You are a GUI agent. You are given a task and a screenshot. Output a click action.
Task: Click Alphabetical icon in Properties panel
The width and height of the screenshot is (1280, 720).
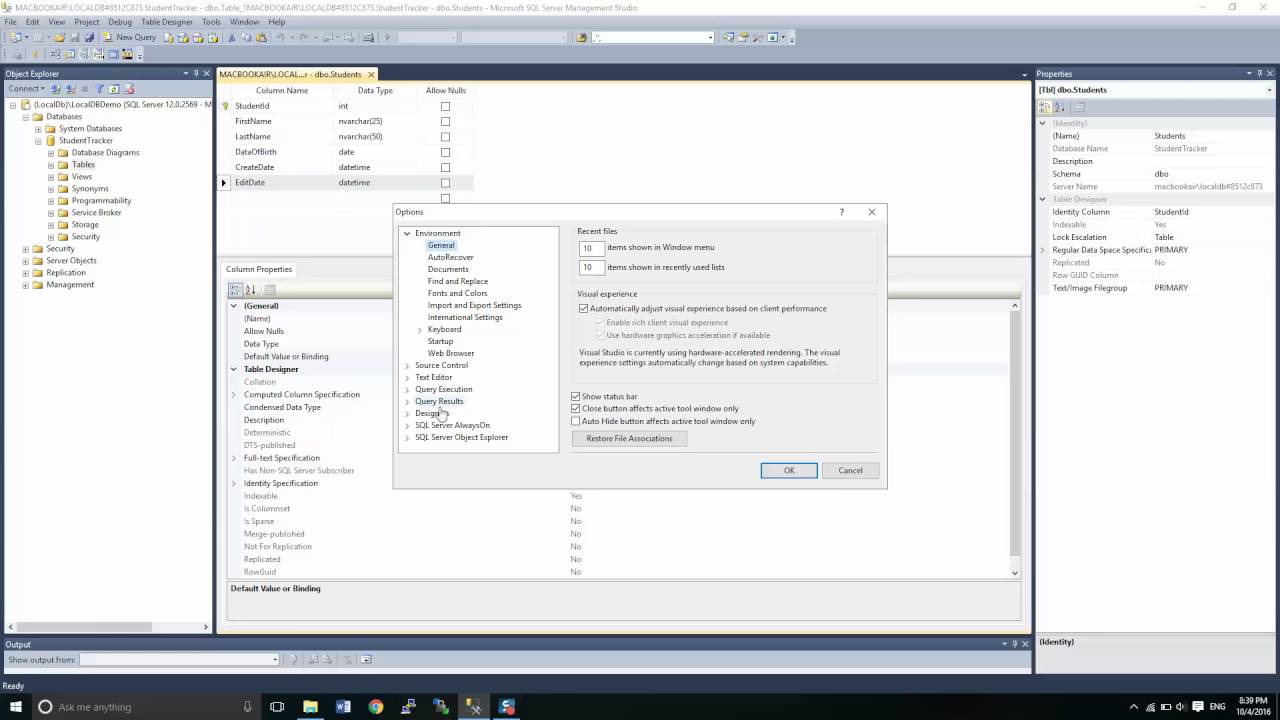1061,107
